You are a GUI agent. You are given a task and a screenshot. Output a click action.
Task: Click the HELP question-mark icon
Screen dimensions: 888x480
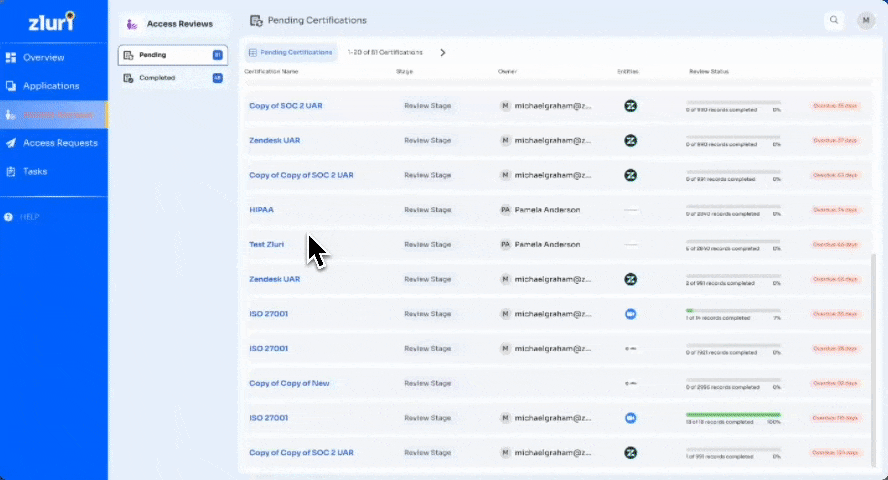tap(8, 217)
